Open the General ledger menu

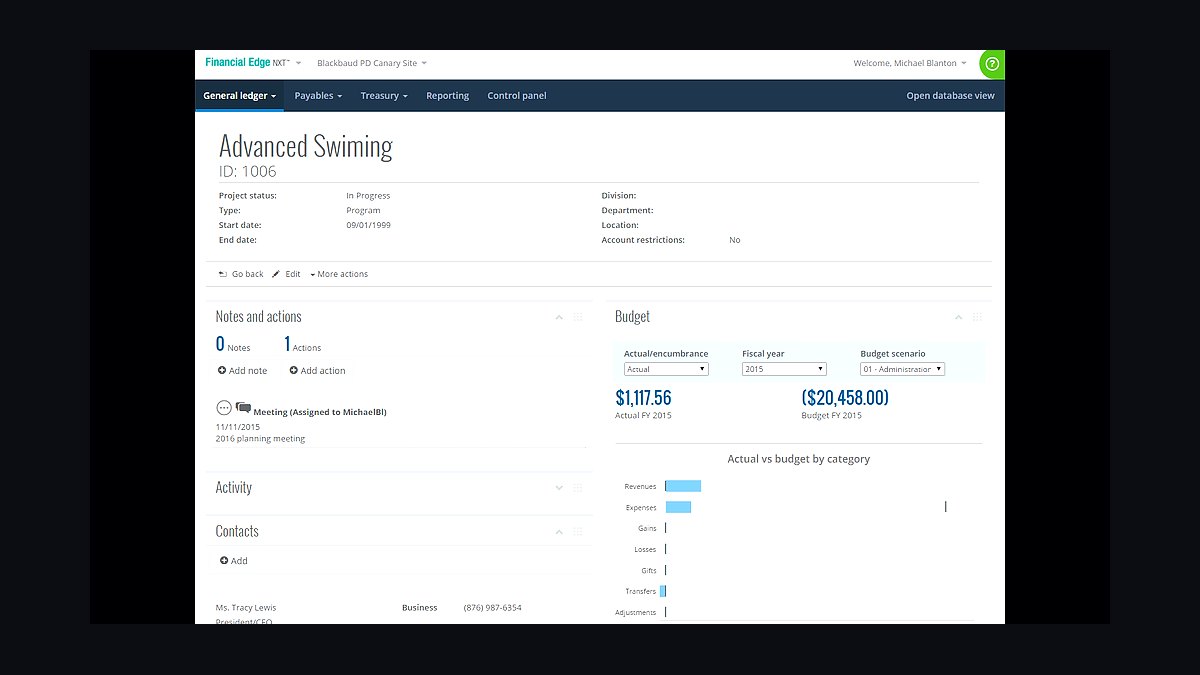[240, 96]
